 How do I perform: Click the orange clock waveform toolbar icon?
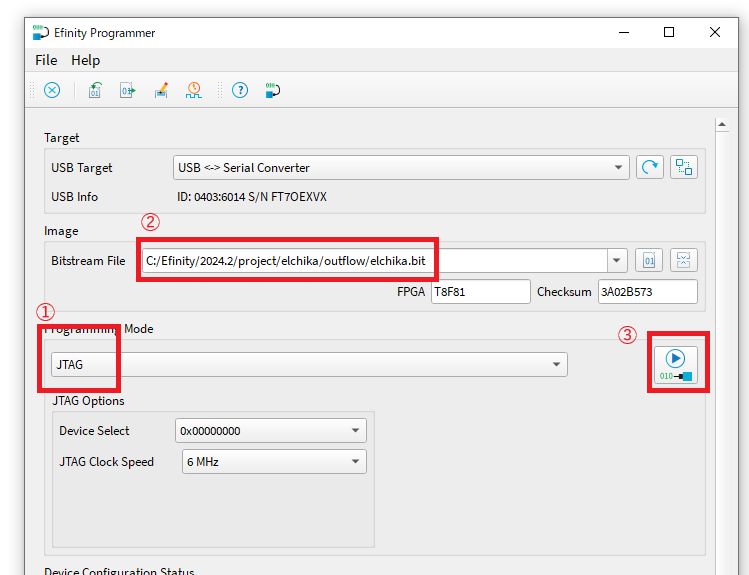pos(193,90)
